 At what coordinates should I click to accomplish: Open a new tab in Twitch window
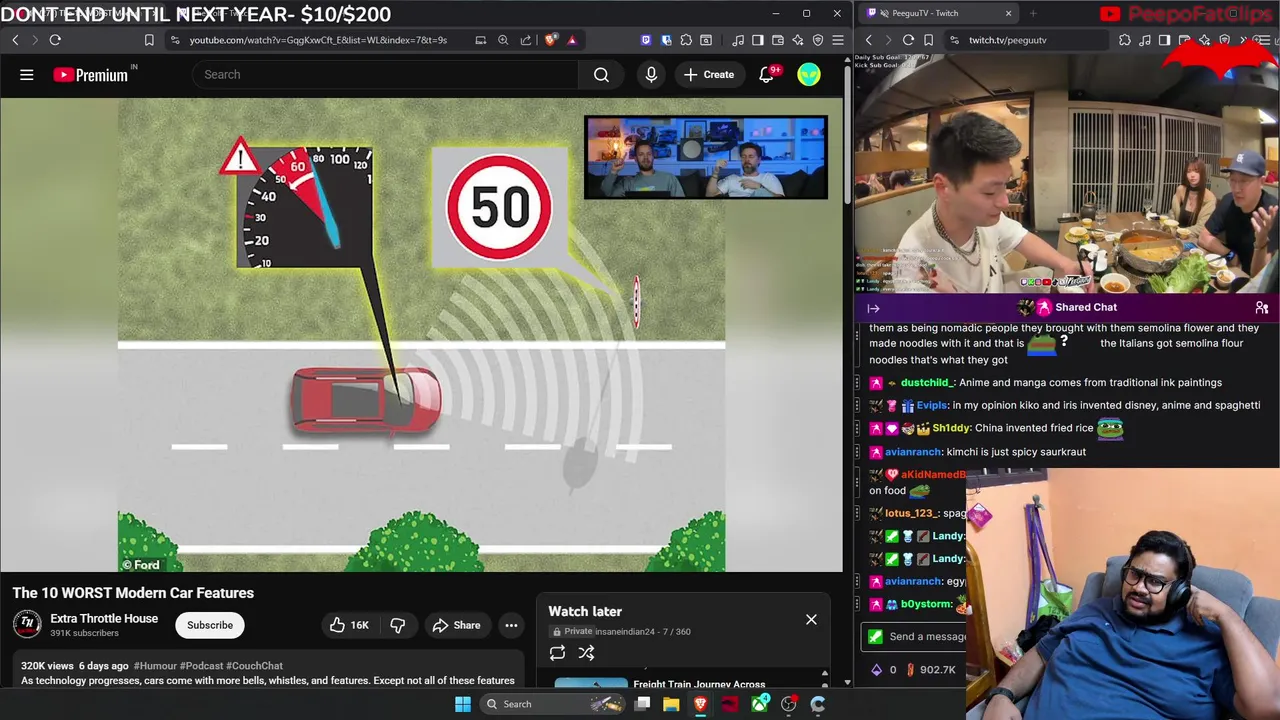pos(1033,13)
